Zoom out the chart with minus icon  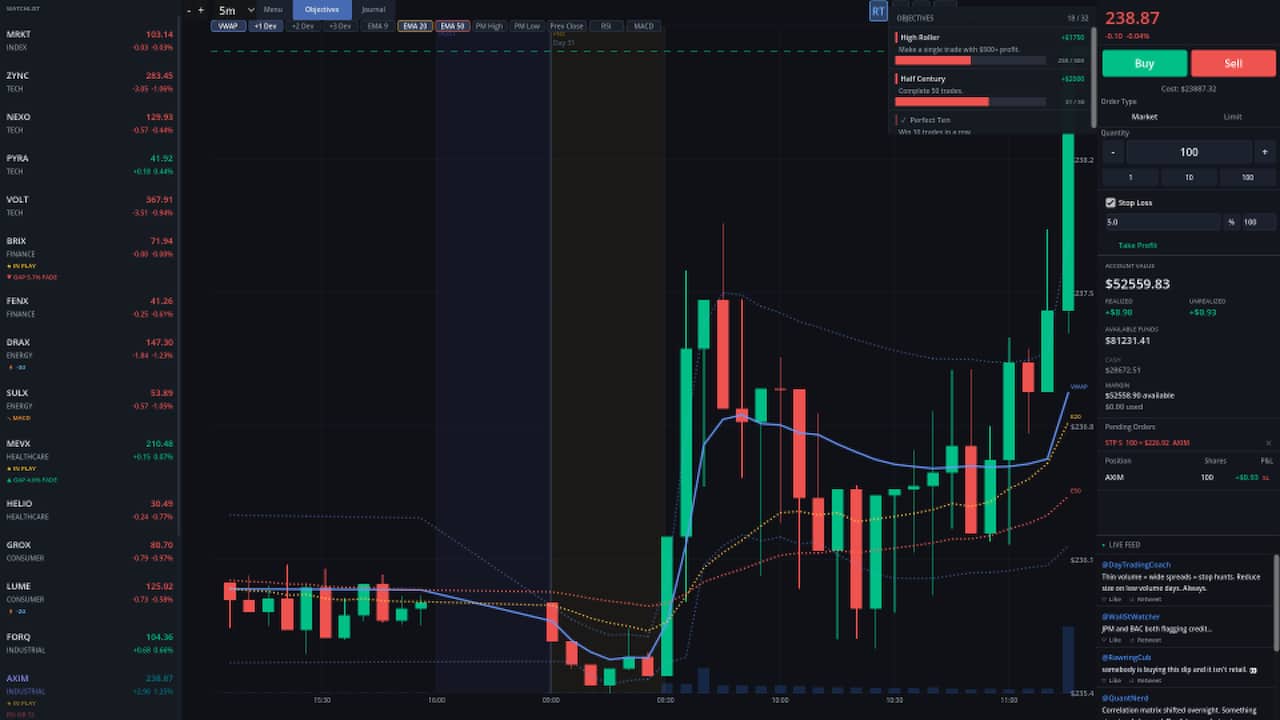tap(189, 10)
